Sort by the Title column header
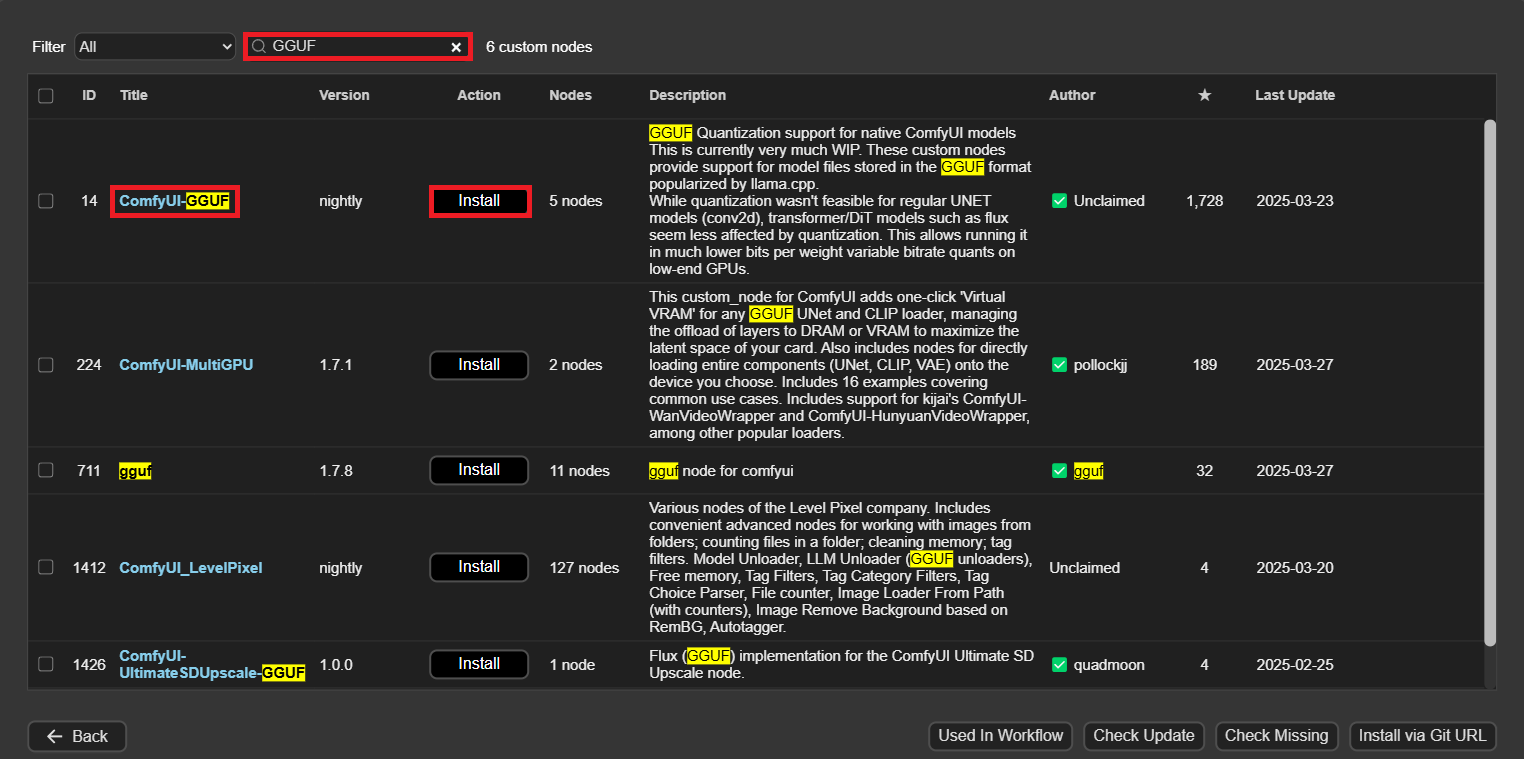Viewport: 1524px width, 759px height. [134, 95]
